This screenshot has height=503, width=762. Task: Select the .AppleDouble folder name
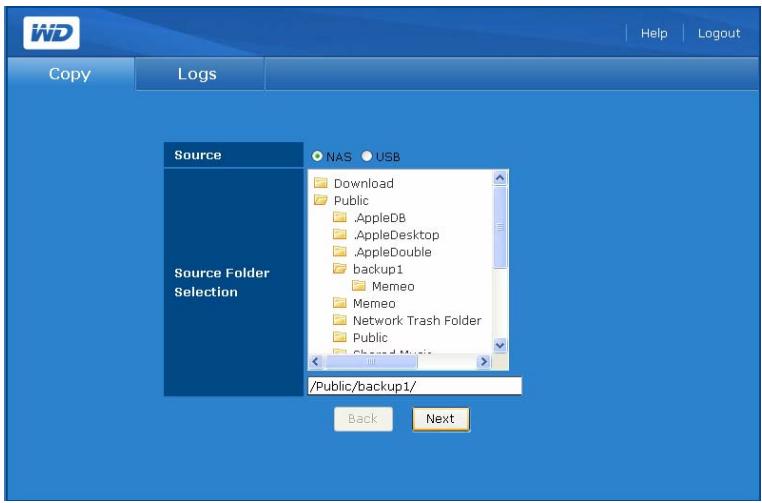click(392, 252)
